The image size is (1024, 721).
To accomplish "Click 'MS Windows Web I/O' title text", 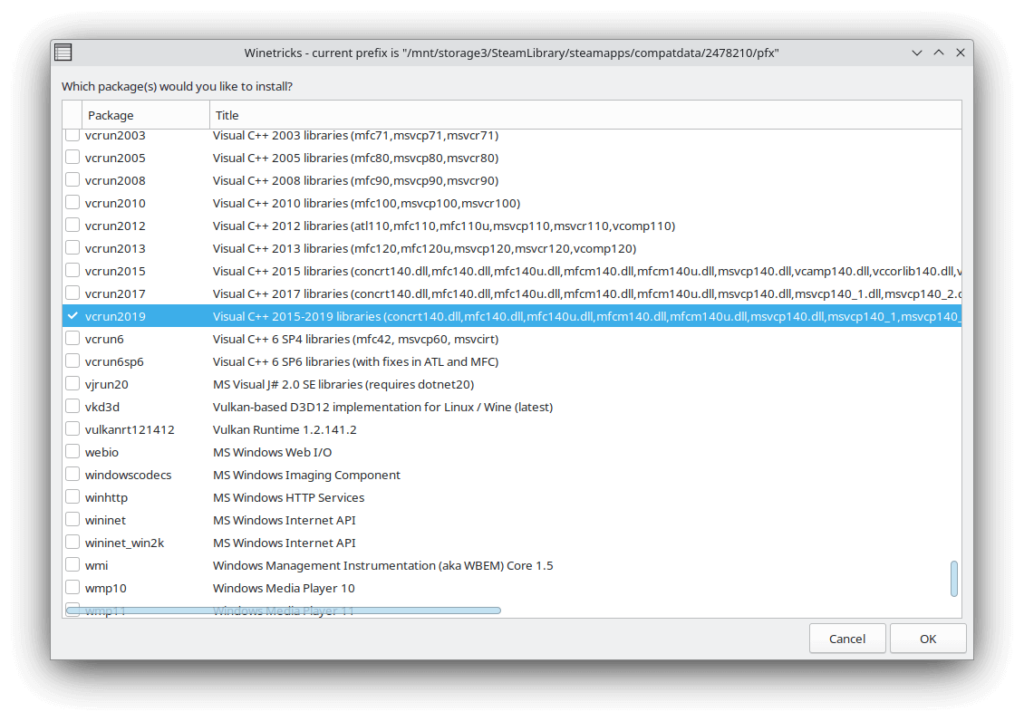I will (272, 452).
